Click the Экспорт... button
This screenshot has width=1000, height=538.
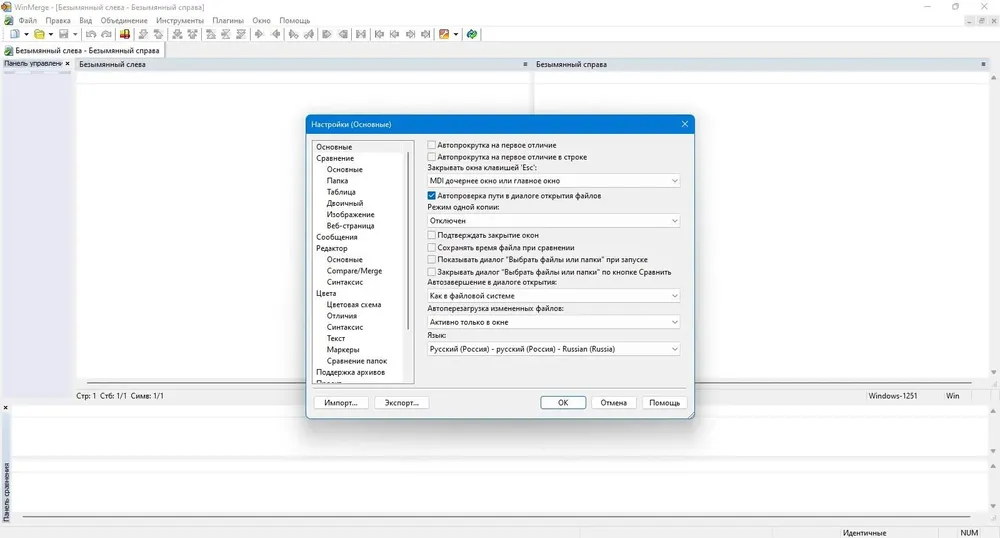(x=401, y=403)
